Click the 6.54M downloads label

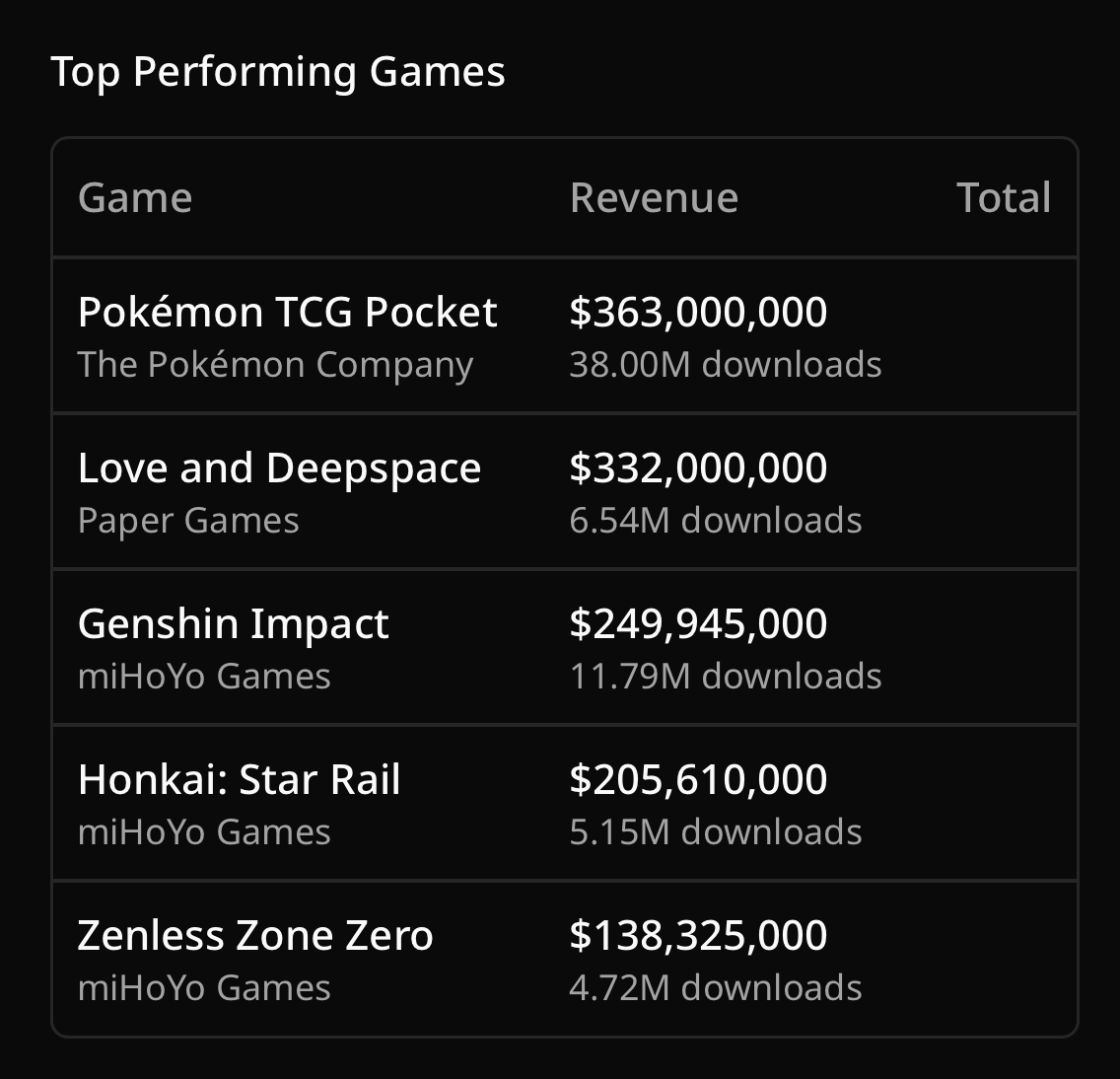(715, 521)
